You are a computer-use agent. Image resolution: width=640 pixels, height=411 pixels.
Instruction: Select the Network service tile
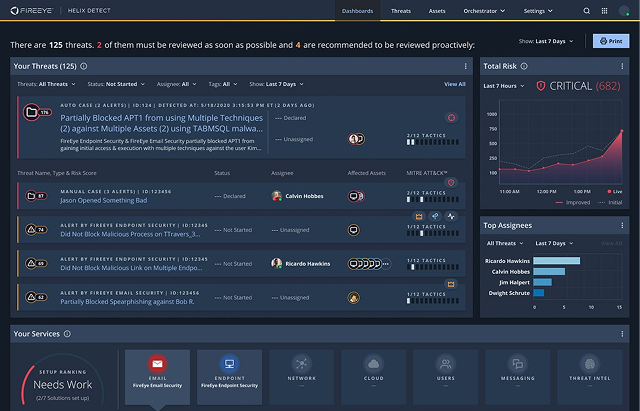click(x=302, y=377)
